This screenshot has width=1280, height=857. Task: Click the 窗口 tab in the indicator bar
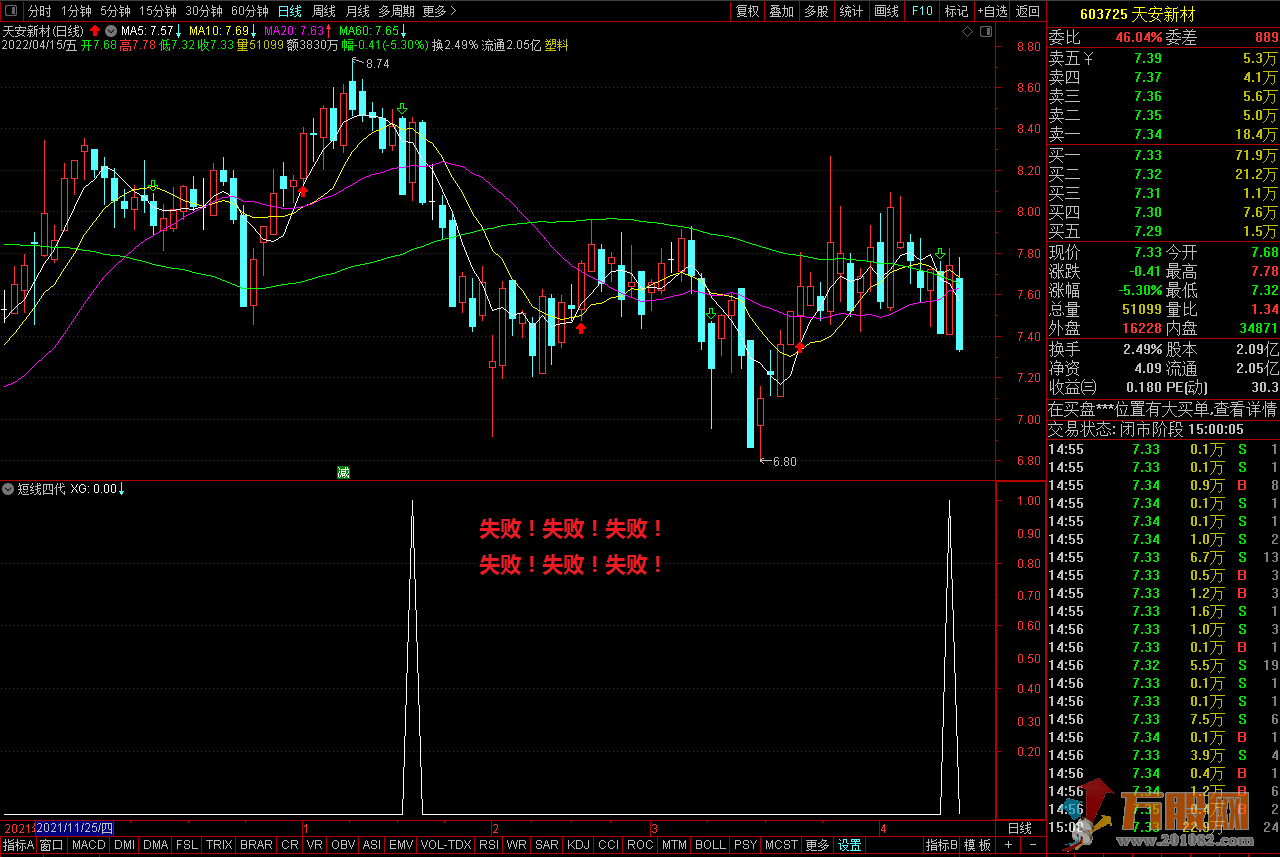tap(52, 845)
